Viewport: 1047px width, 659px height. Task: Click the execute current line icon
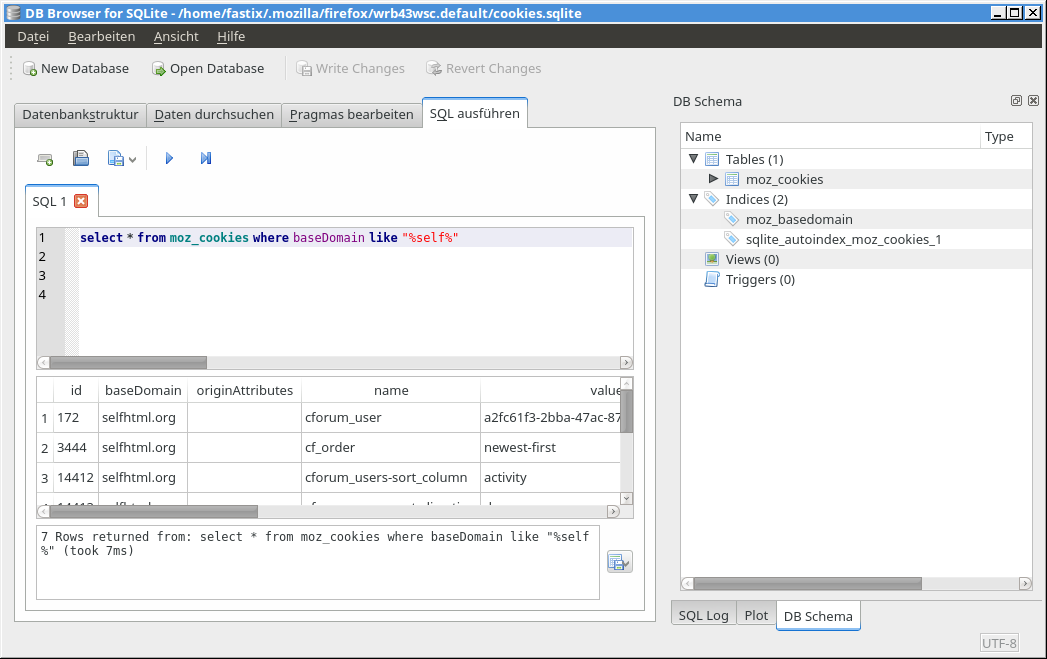point(206,158)
